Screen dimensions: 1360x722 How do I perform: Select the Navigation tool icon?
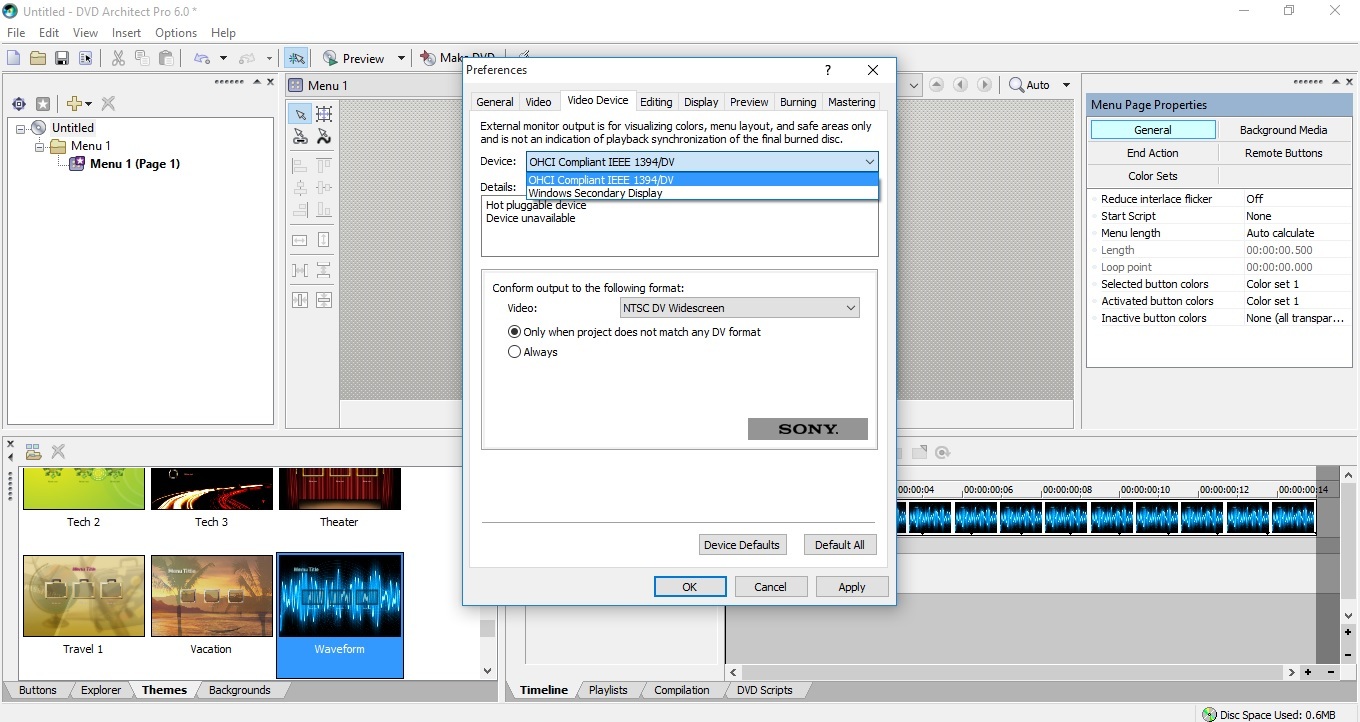(x=300, y=137)
